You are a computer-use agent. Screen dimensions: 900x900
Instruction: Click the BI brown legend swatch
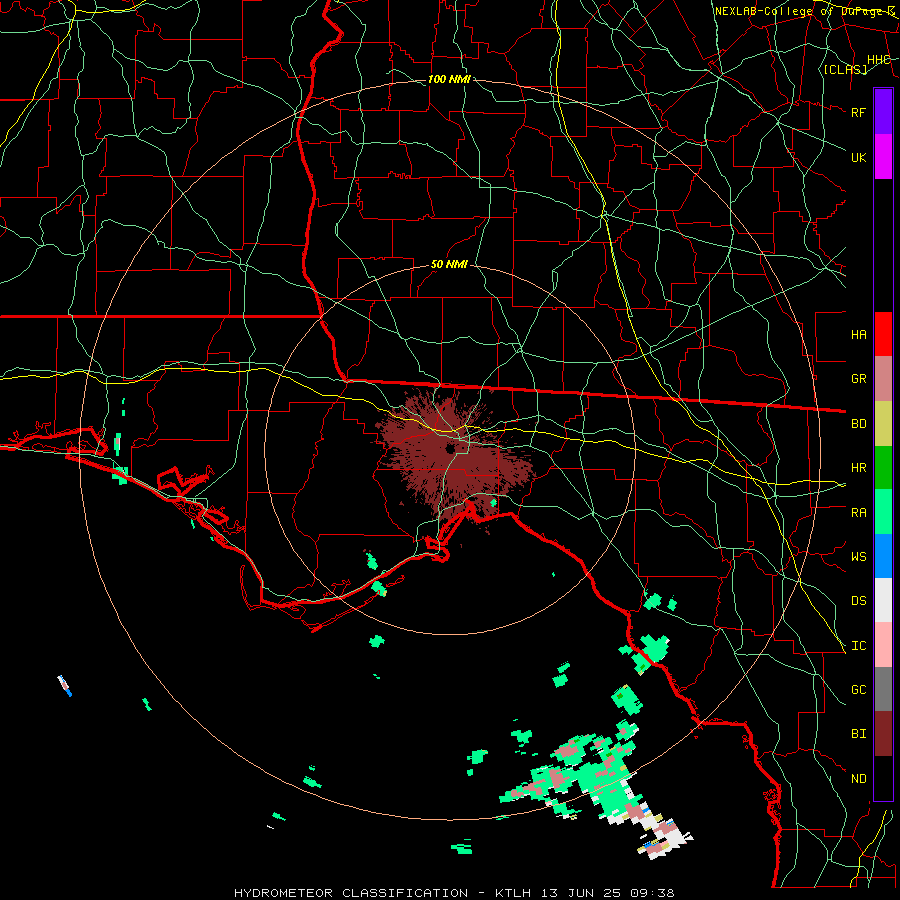coord(883,734)
